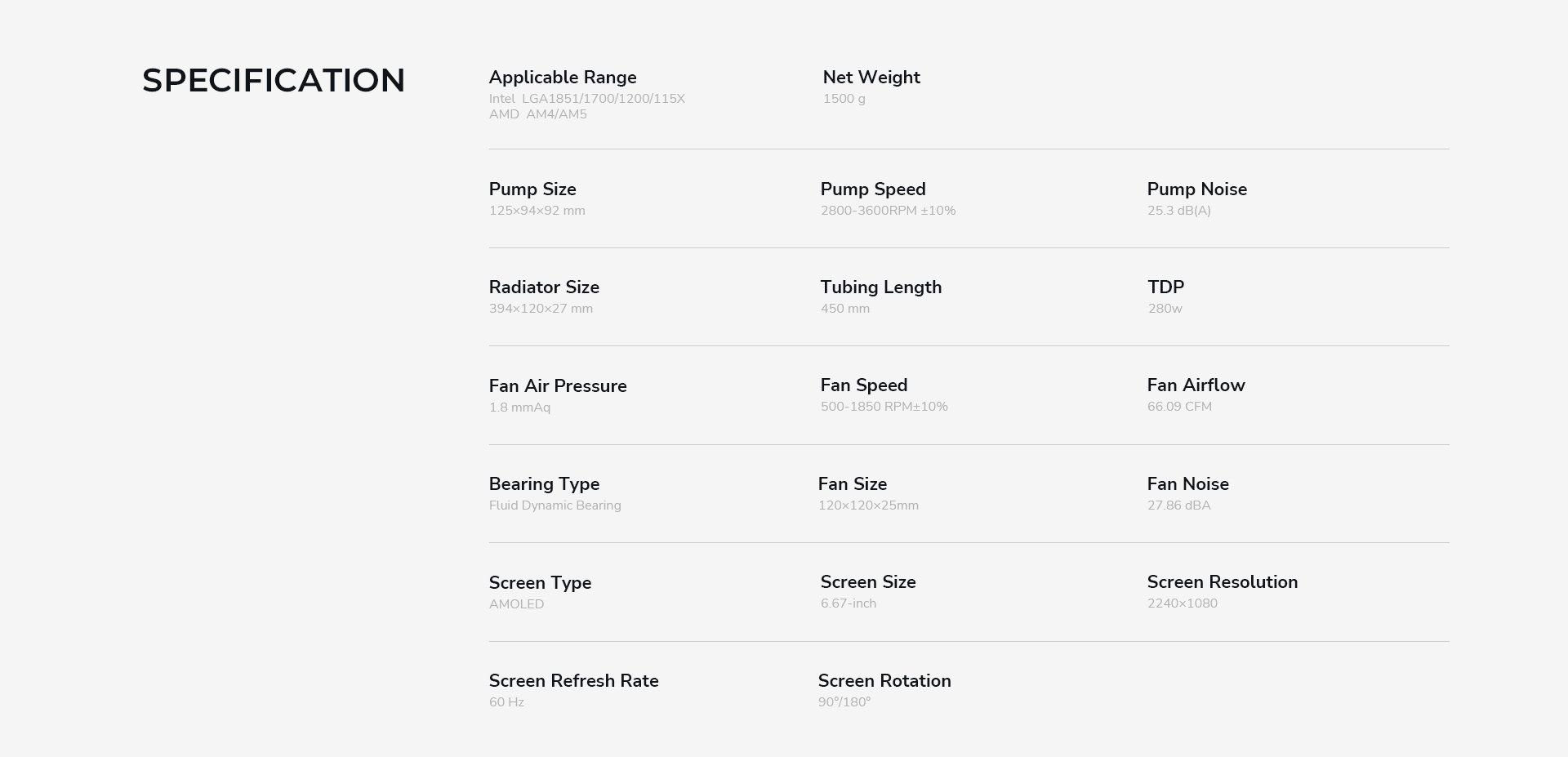Click the Screen Refresh Rate label

573,681
